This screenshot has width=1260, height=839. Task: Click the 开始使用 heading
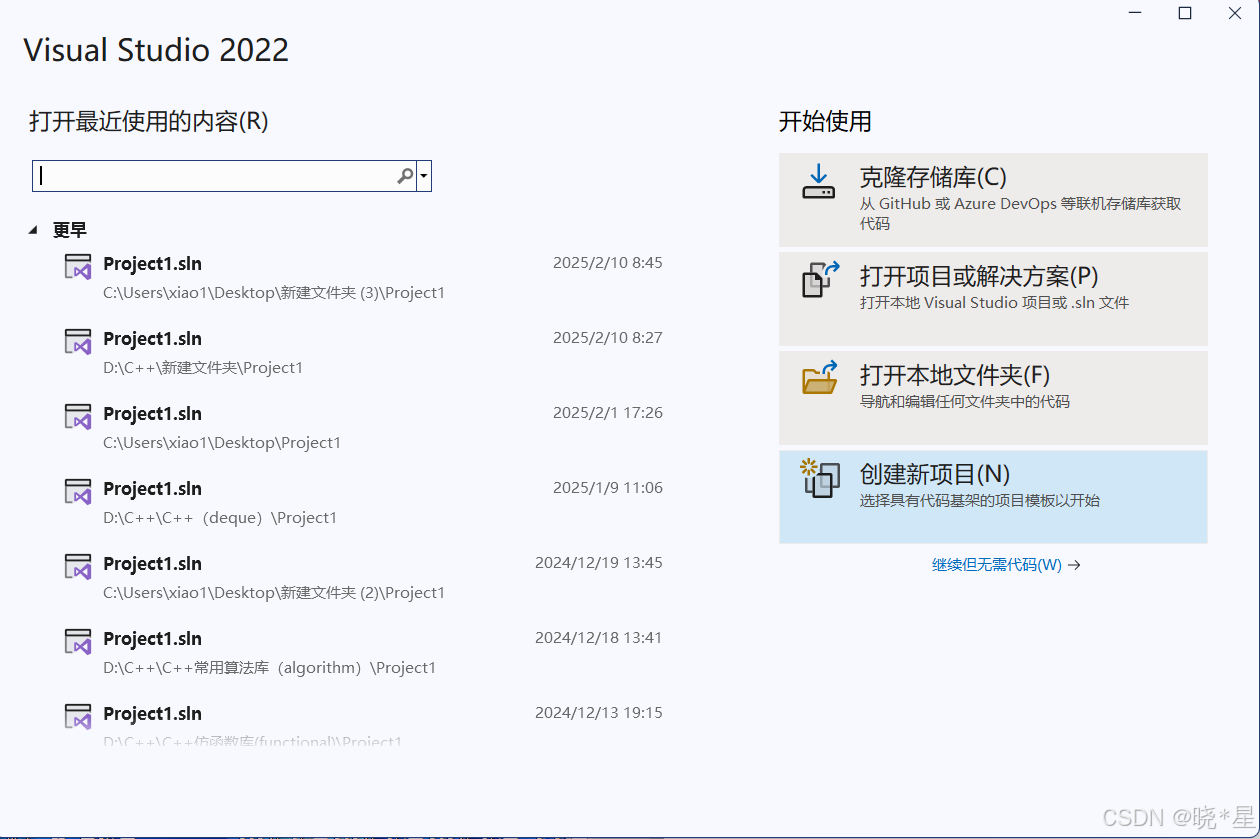(825, 122)
